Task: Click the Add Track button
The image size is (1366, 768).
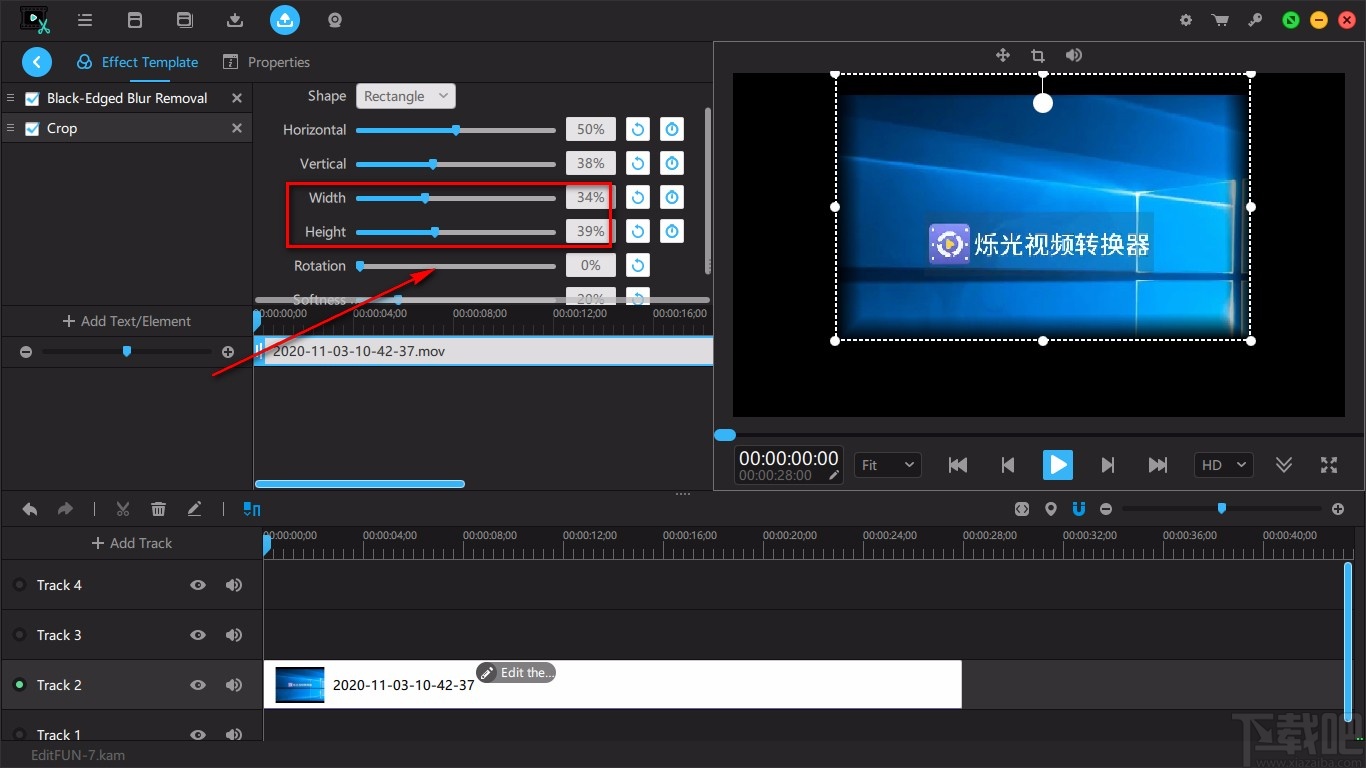Action: click(x=131, y=543)
